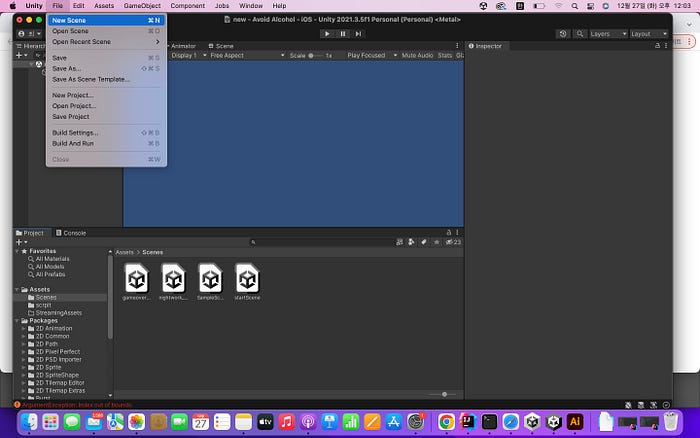
Task: Open the Layers dropdown
Action: tap(603, 33)
